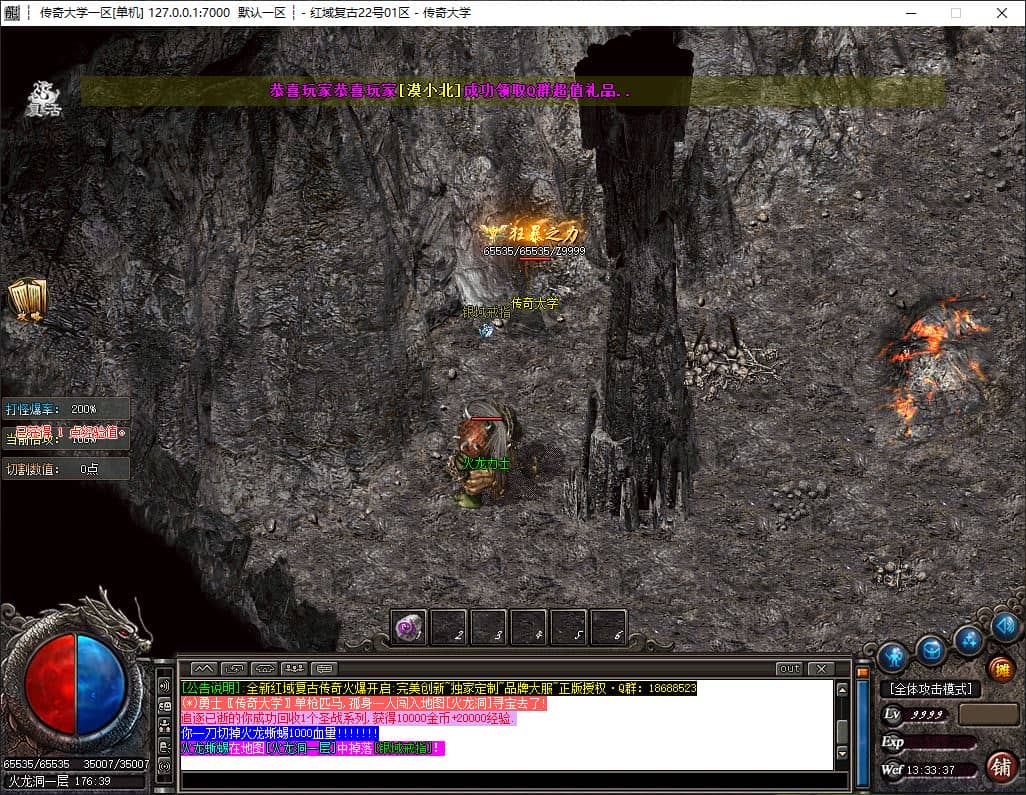Click the 追逐已逝的你成功回收 chat line
This screenshot has height=795, width=1026.
(x=349, y=718)
